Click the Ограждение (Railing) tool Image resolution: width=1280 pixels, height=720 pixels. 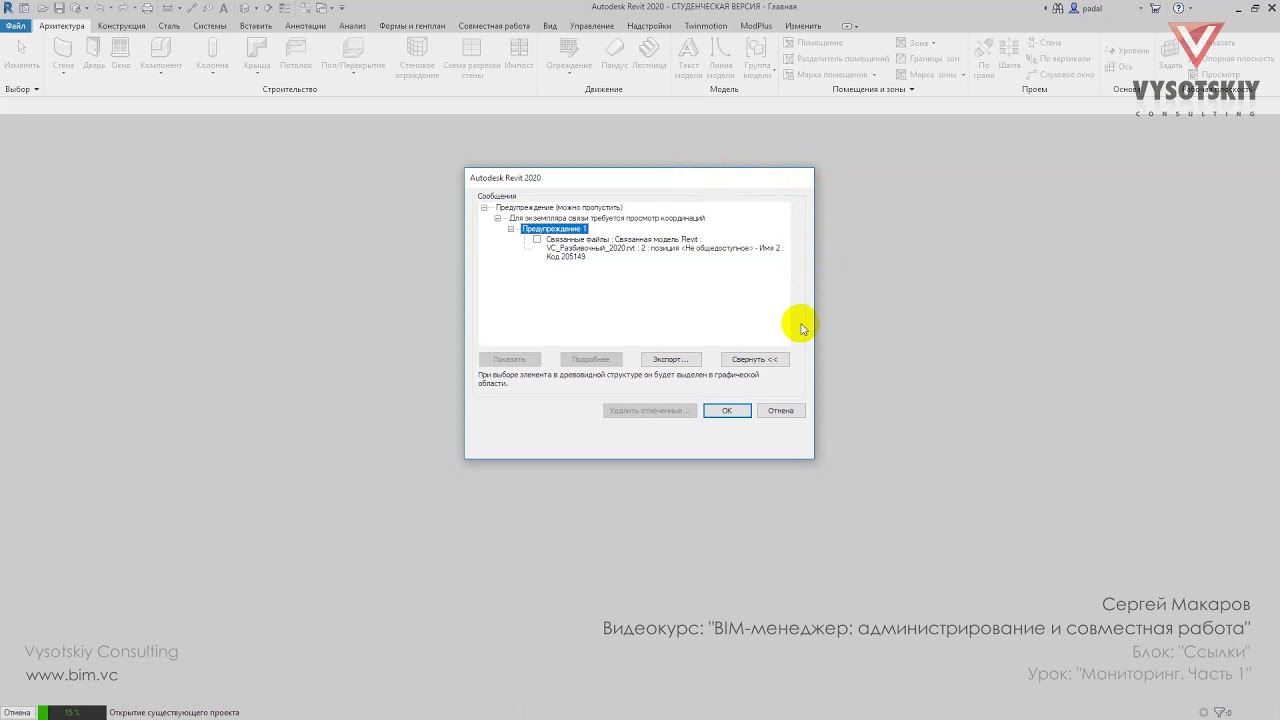tap(569, 54)
